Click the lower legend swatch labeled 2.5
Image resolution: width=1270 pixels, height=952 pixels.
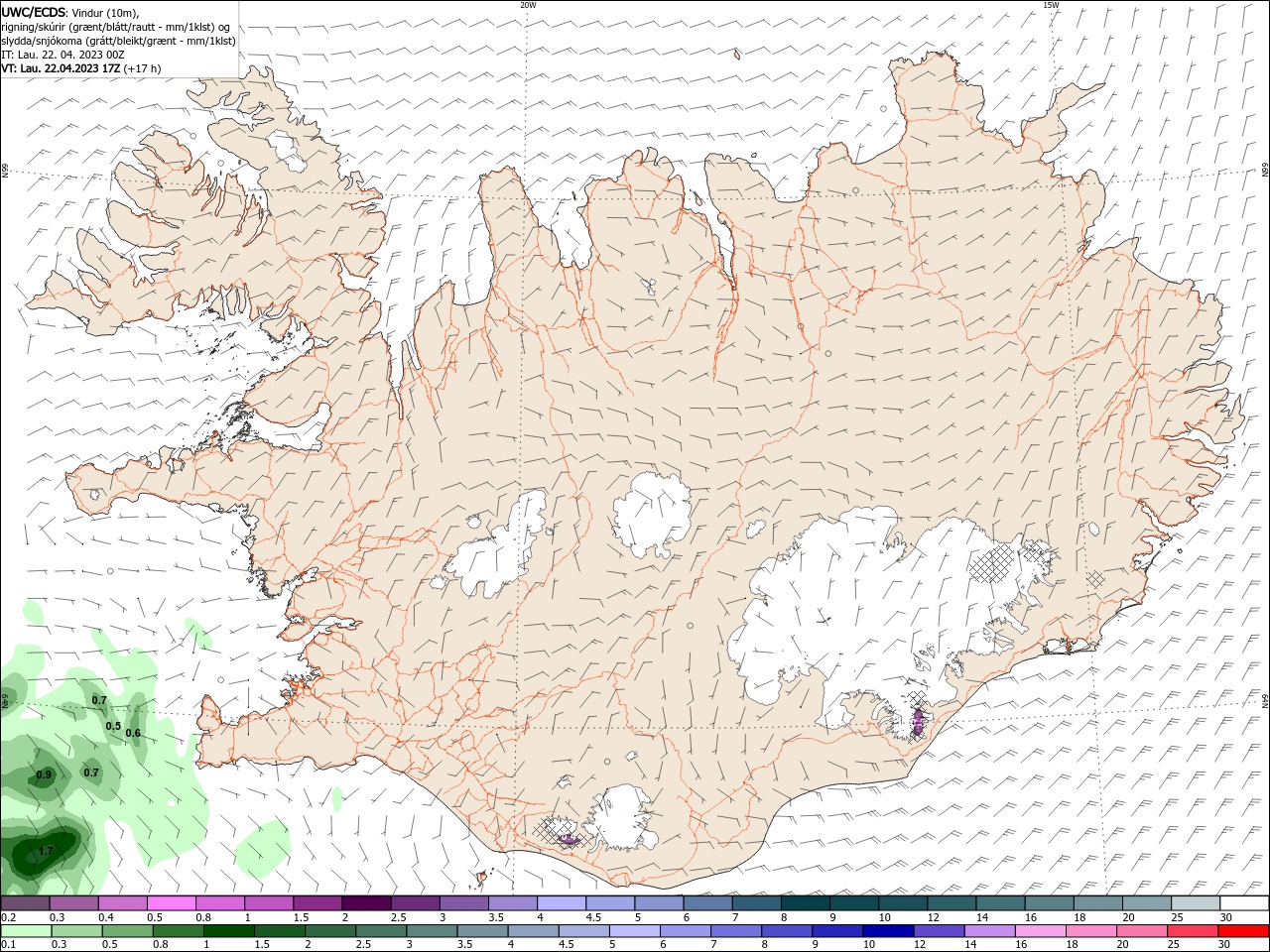click(380, 931)
